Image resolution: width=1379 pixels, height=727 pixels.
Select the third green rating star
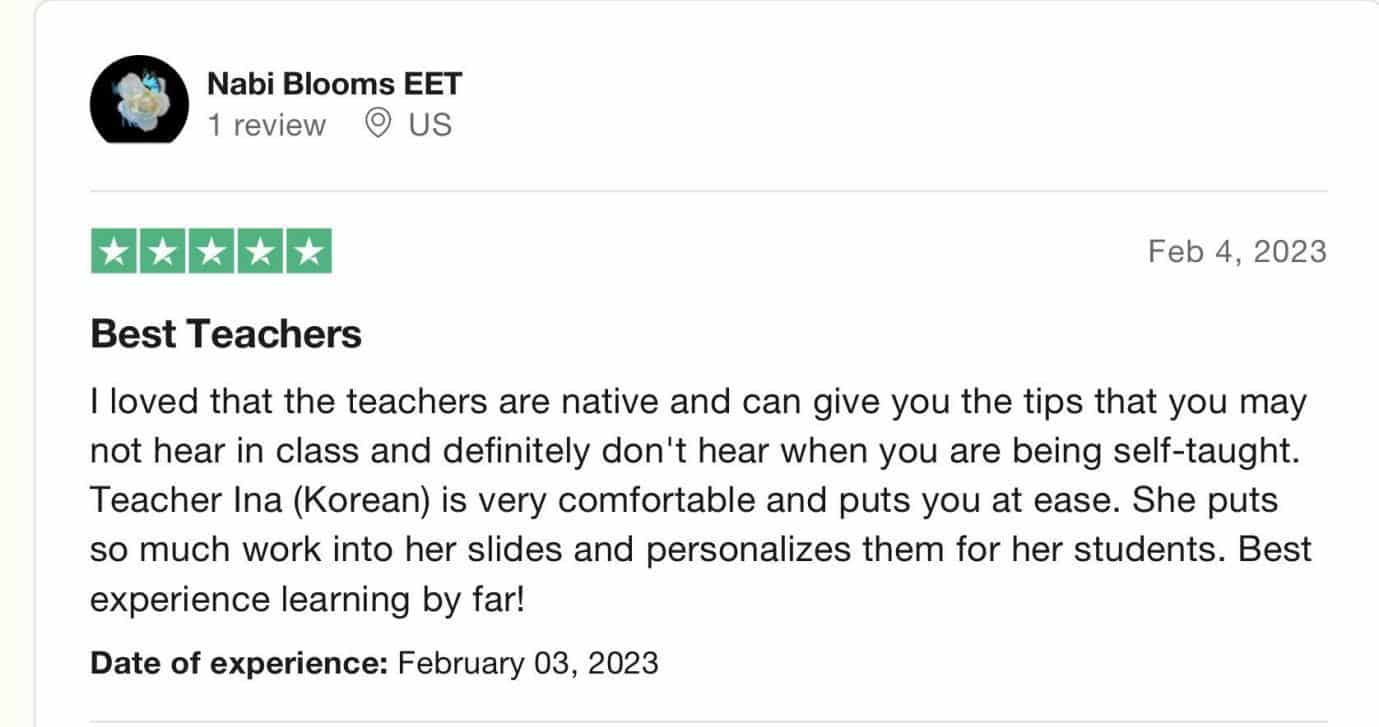(211, 252)
